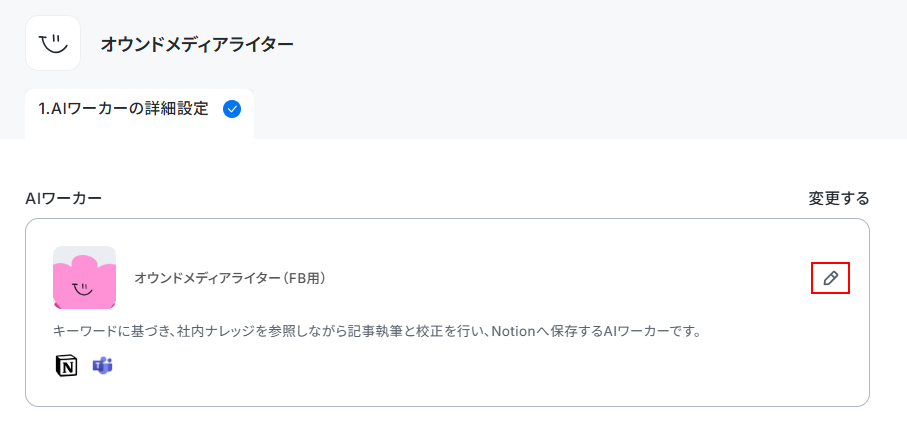907x436 pixels.
Task: Click the pink AI worker avatar
Action: click(x=84, y=278)
